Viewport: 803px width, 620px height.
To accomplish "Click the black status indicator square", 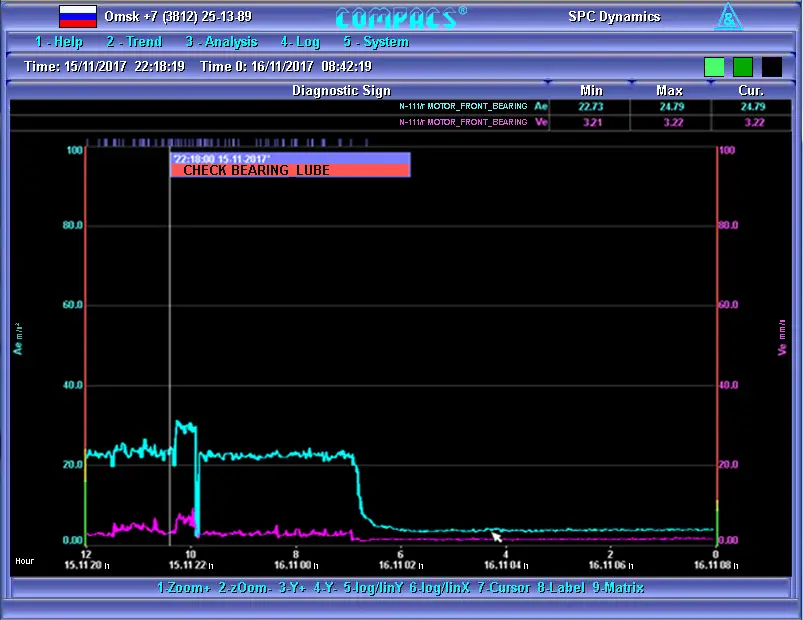I will click(772, 67).
